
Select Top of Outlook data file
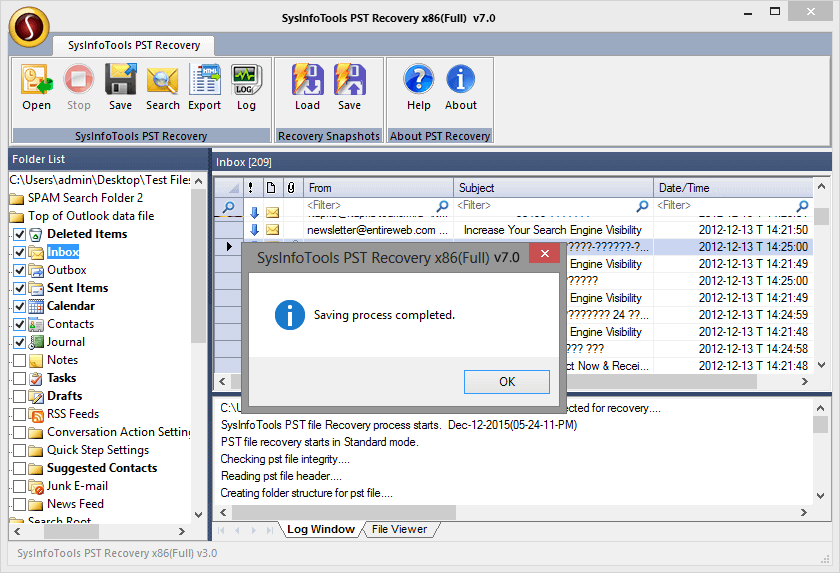(91, 216)
